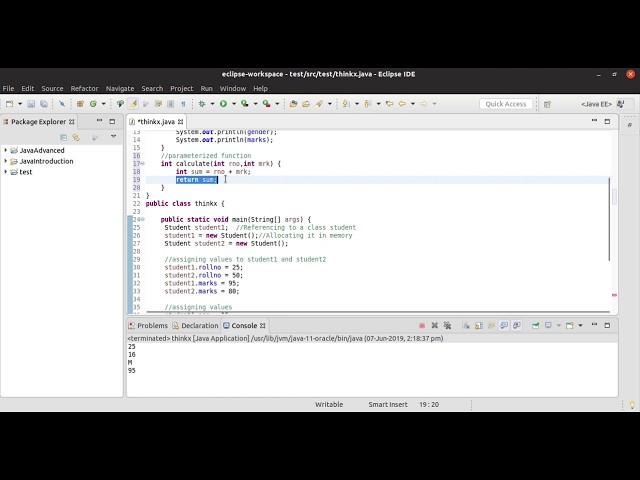This screenshot has width=640, height=480.
Task: Click the Previous Annotation icon
Action: tap(368, 104)
